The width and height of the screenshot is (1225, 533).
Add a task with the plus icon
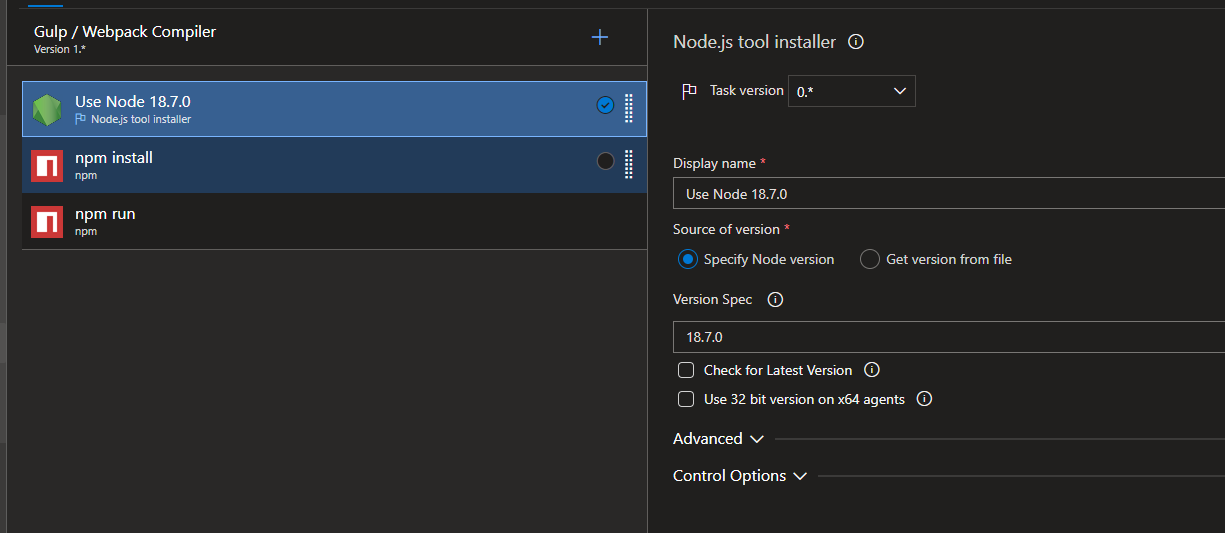[600, 38]
